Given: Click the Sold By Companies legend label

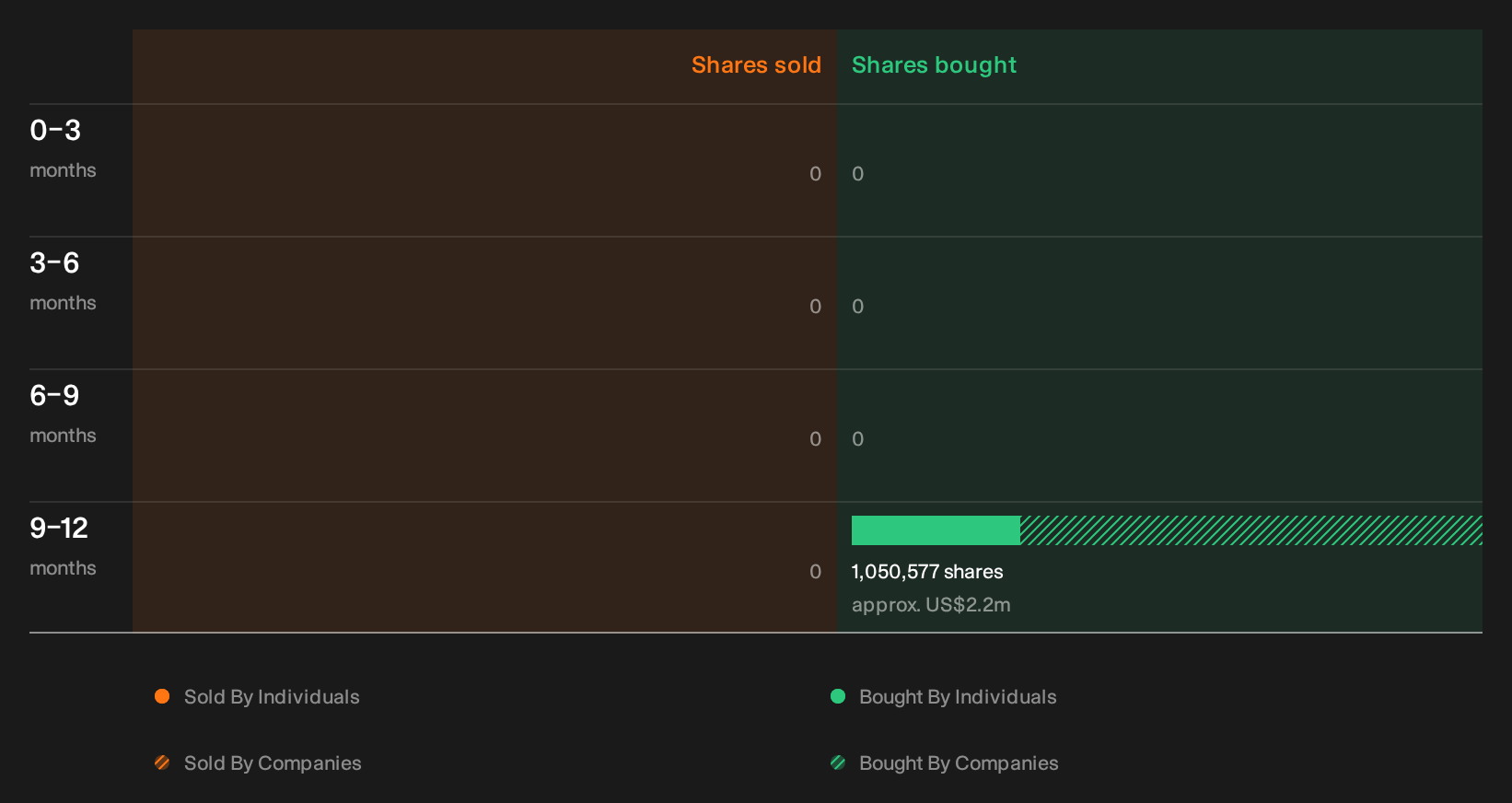Looking at the screenshot, I should pyautogui.click(x=273, y=763).
